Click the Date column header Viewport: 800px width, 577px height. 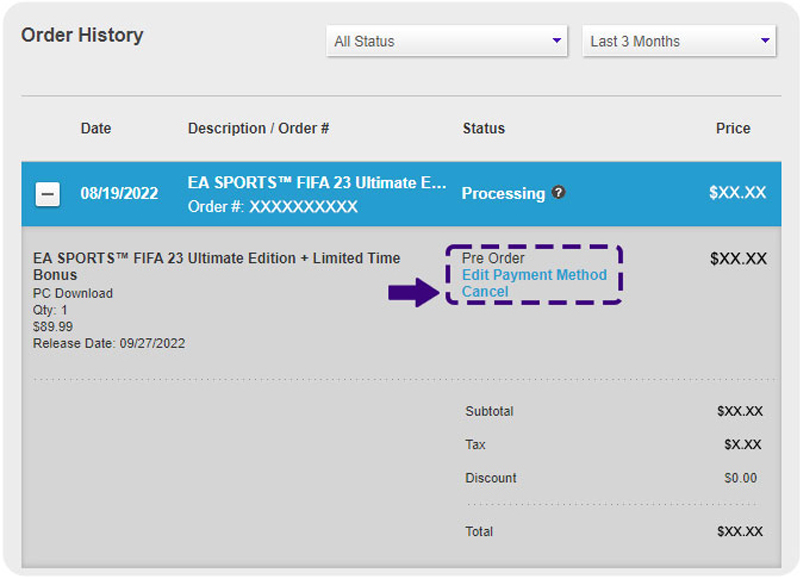(96, 128)
